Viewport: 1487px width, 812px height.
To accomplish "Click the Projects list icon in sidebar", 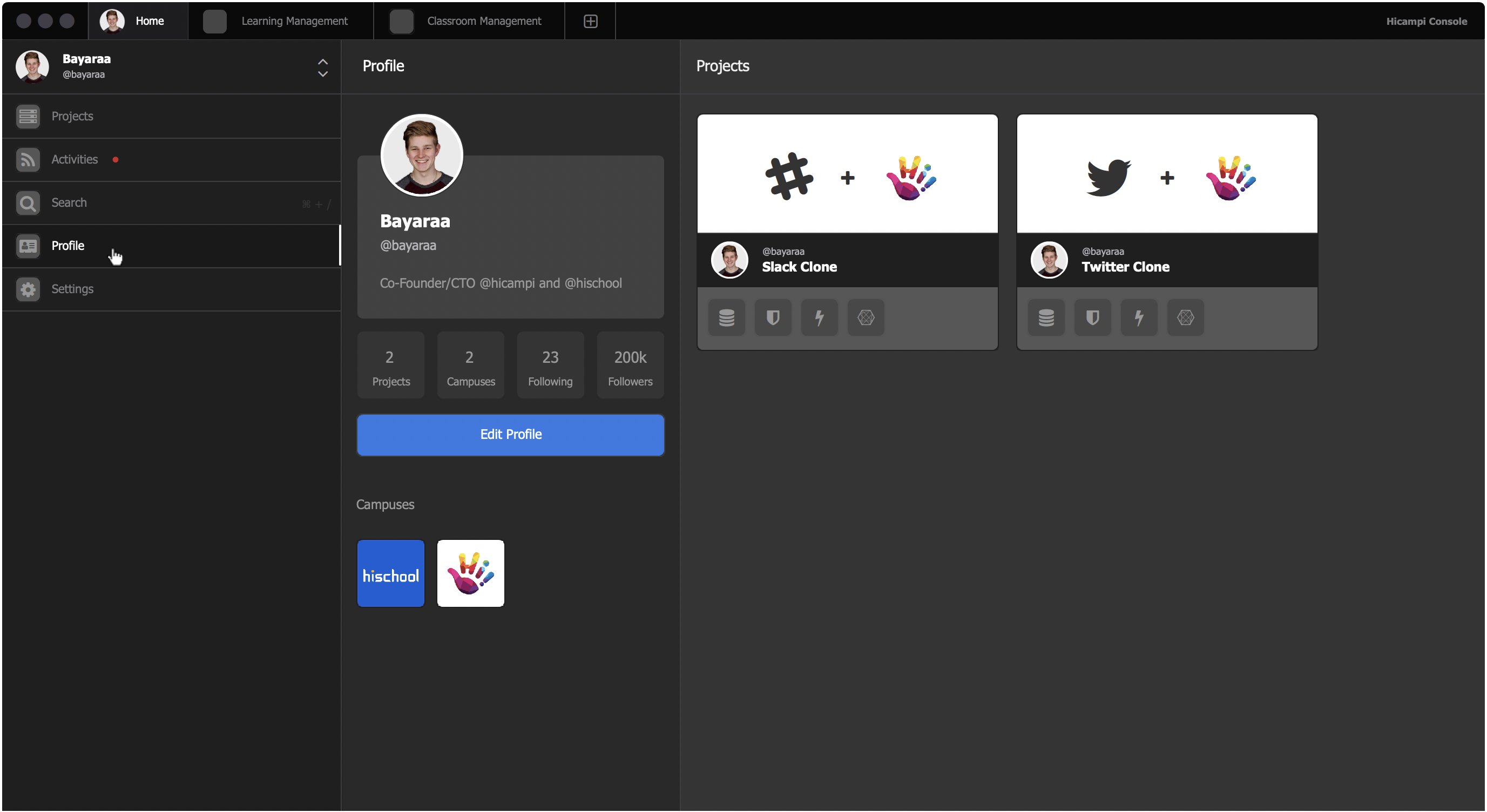I will coord(28,116).
